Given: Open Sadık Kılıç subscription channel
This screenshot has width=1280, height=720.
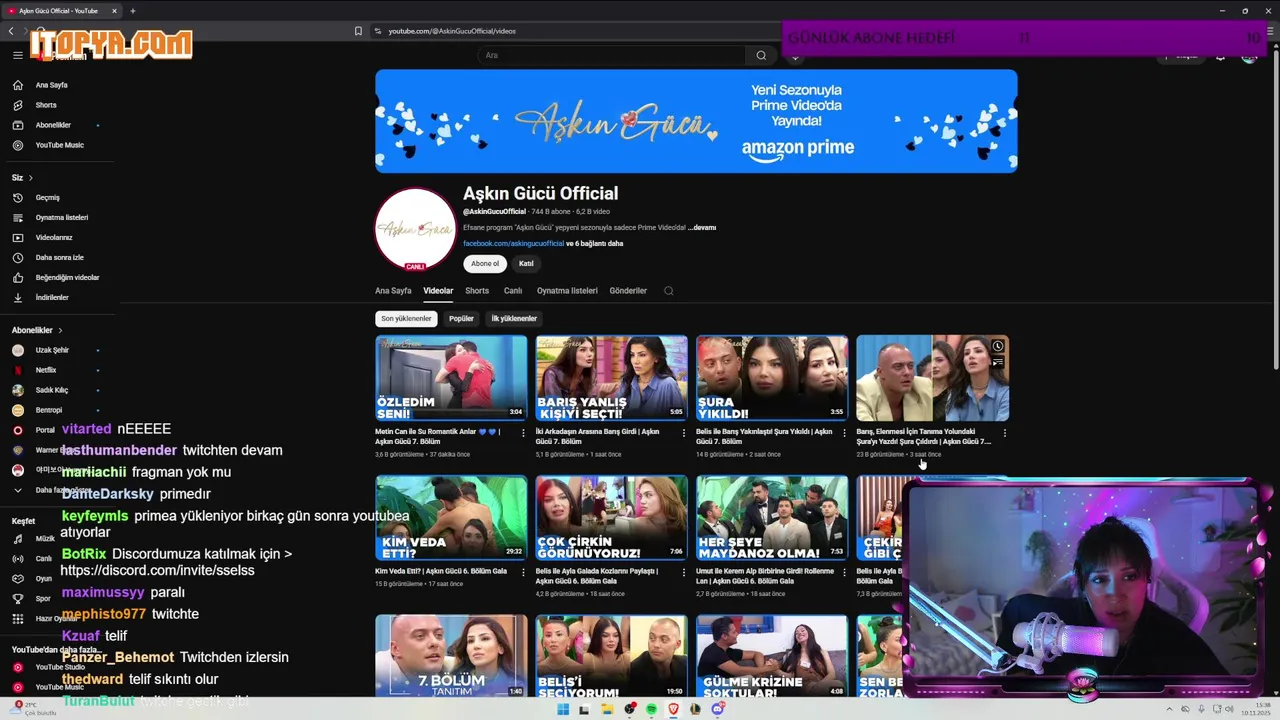Looking at the screenshot, I should point(52,390).
